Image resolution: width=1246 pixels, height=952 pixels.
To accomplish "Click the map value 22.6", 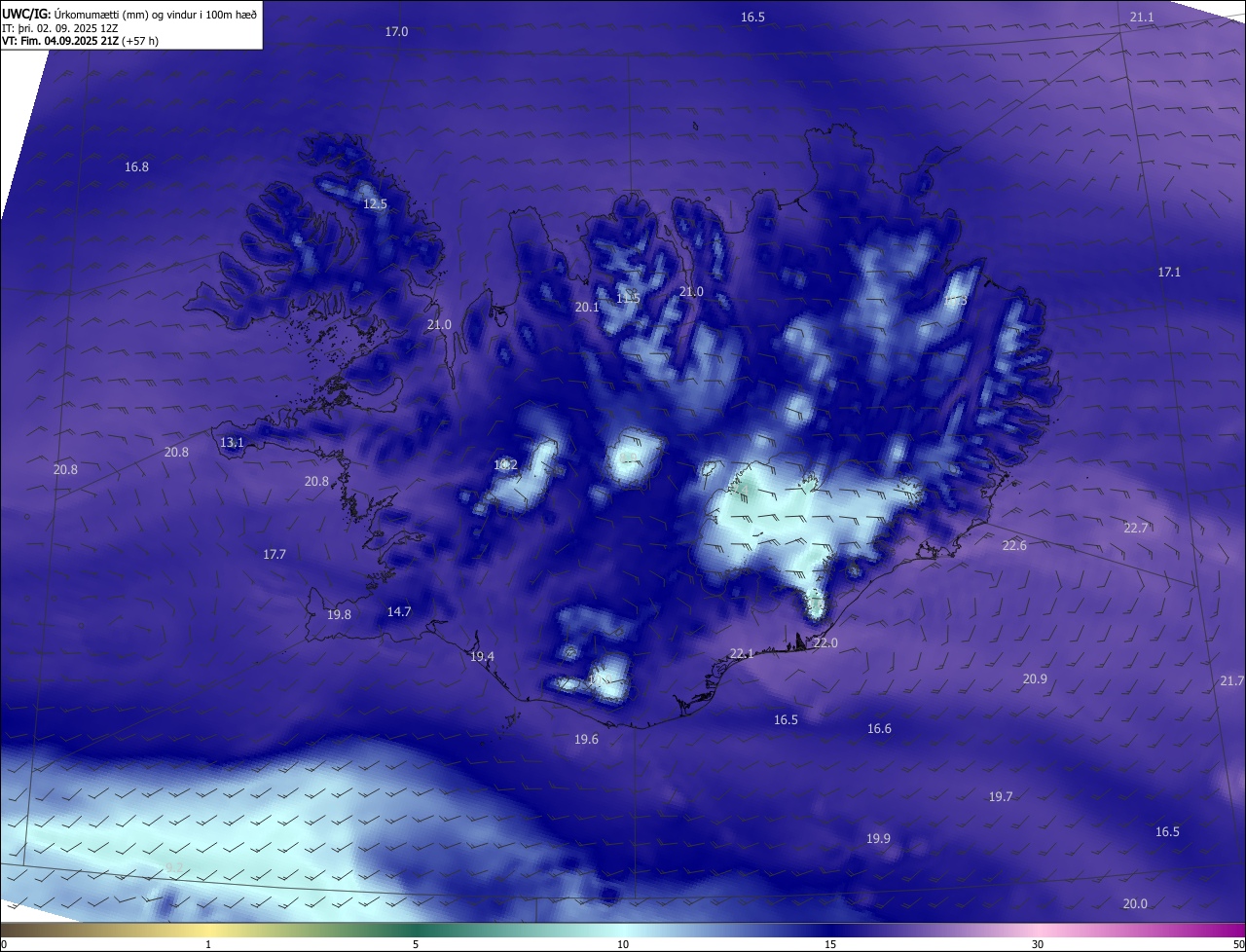I will (x=1014, y=545).
